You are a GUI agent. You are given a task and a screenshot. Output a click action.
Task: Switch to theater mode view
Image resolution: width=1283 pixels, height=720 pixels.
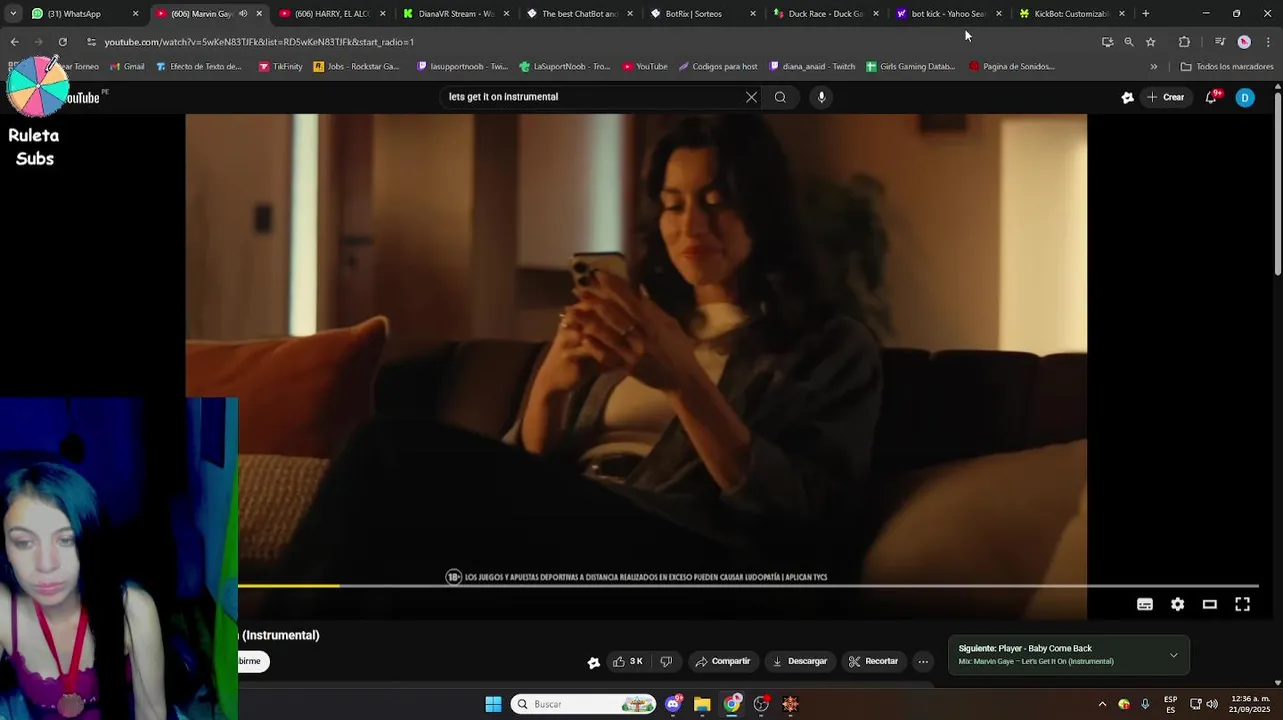tap(1209, 604)
